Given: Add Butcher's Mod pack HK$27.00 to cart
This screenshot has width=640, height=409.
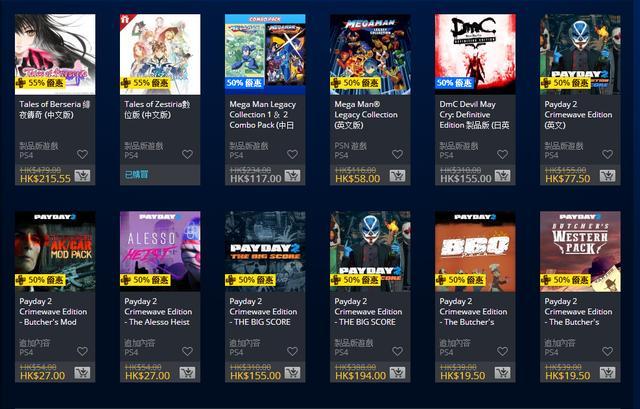Looking at the screenshot, I should click(82, 373).
